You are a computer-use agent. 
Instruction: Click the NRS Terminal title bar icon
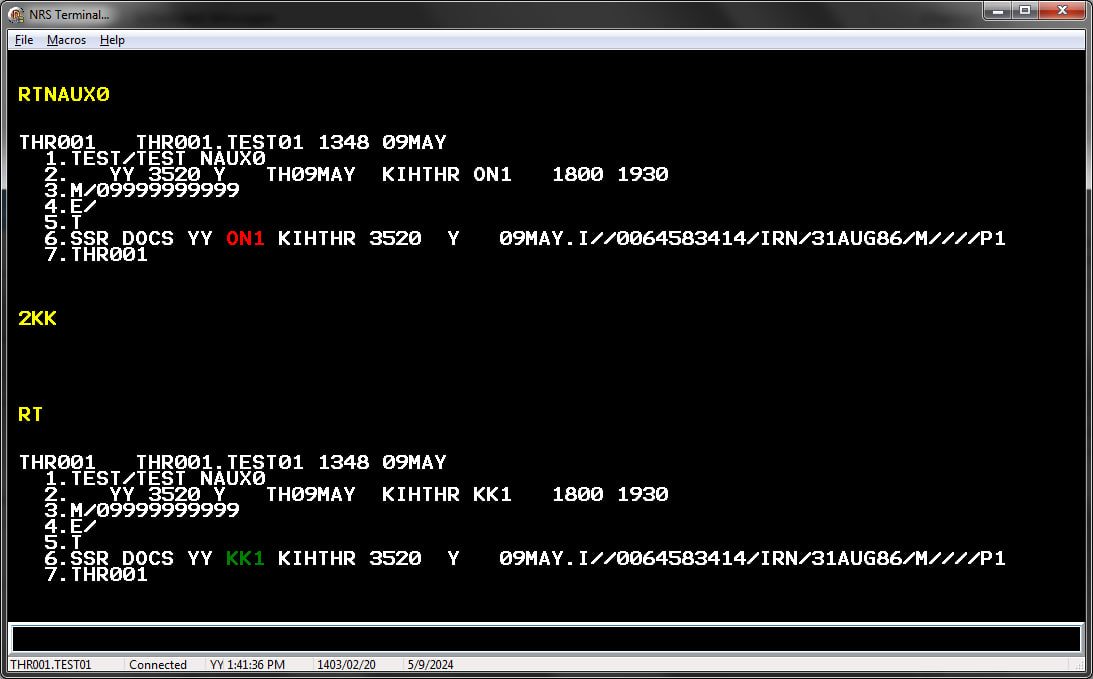[x=16, y=14]
